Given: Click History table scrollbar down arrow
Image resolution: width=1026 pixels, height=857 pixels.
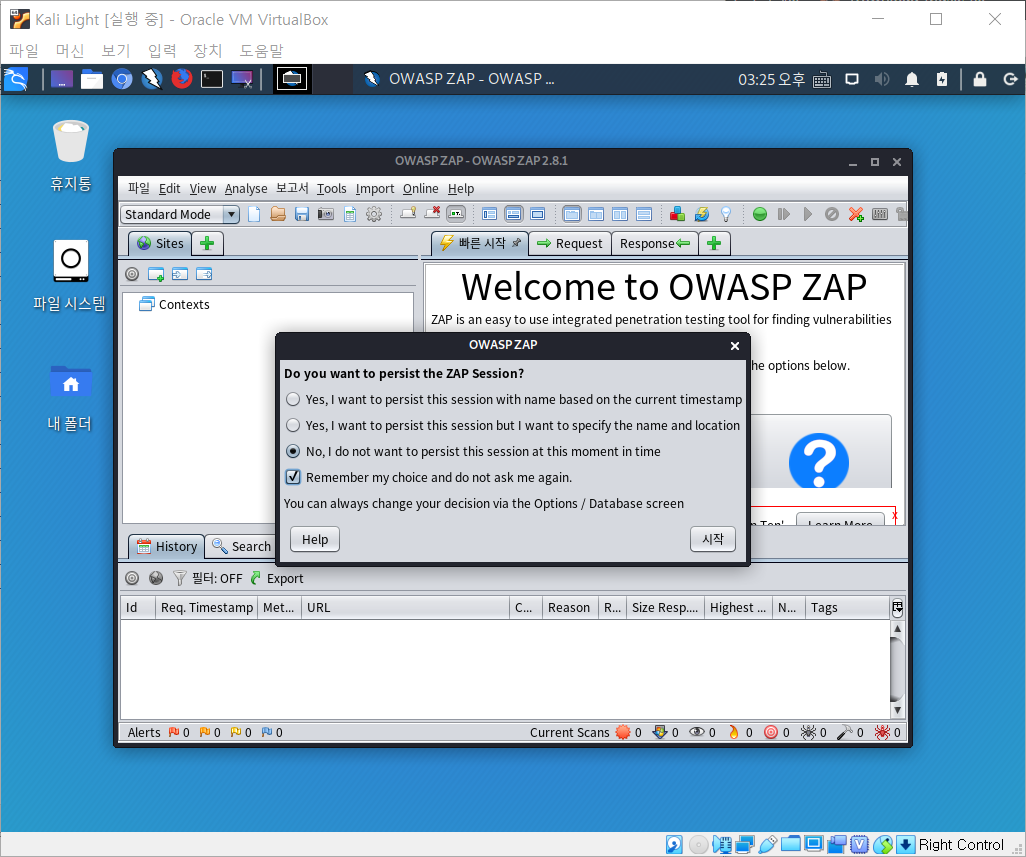Looking at the screenshot, I should [897, 710].
